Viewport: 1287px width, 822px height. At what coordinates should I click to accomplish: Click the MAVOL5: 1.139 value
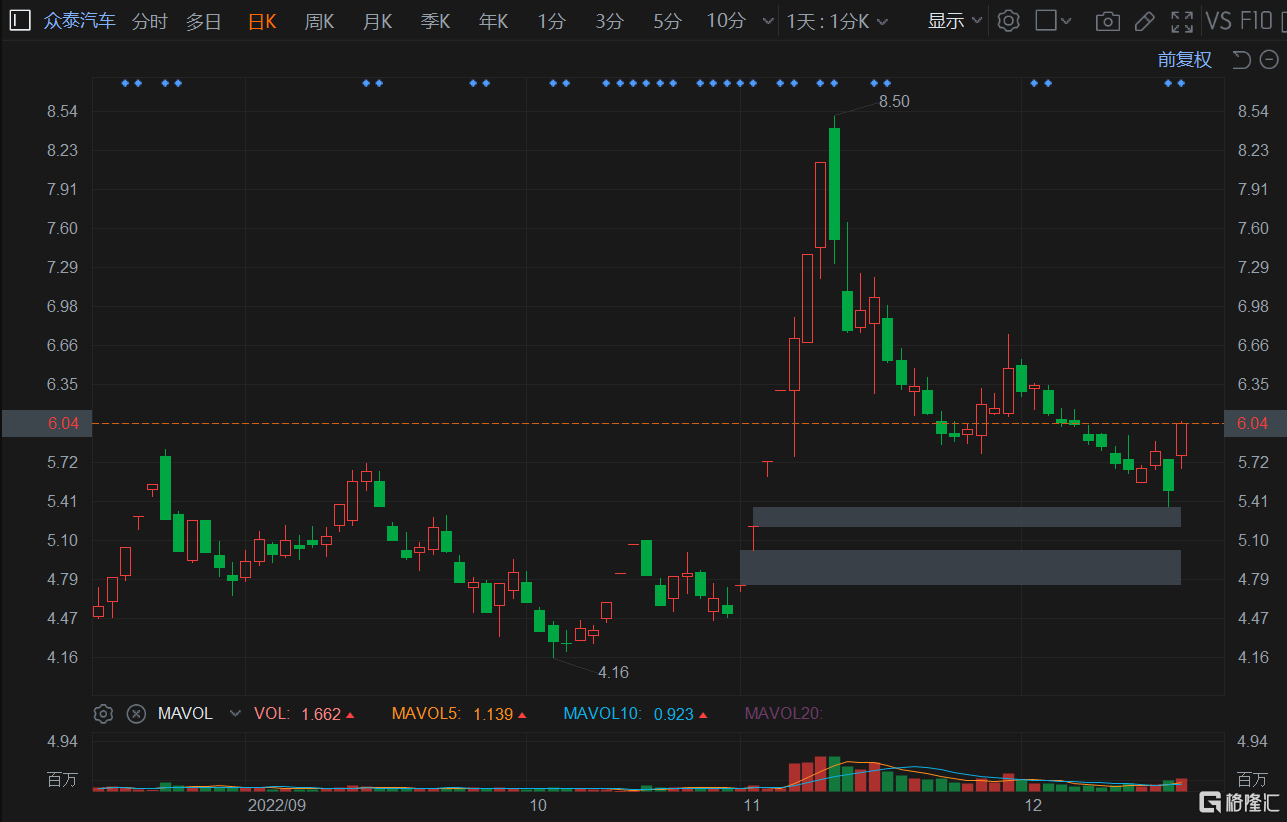click(457, 714)
